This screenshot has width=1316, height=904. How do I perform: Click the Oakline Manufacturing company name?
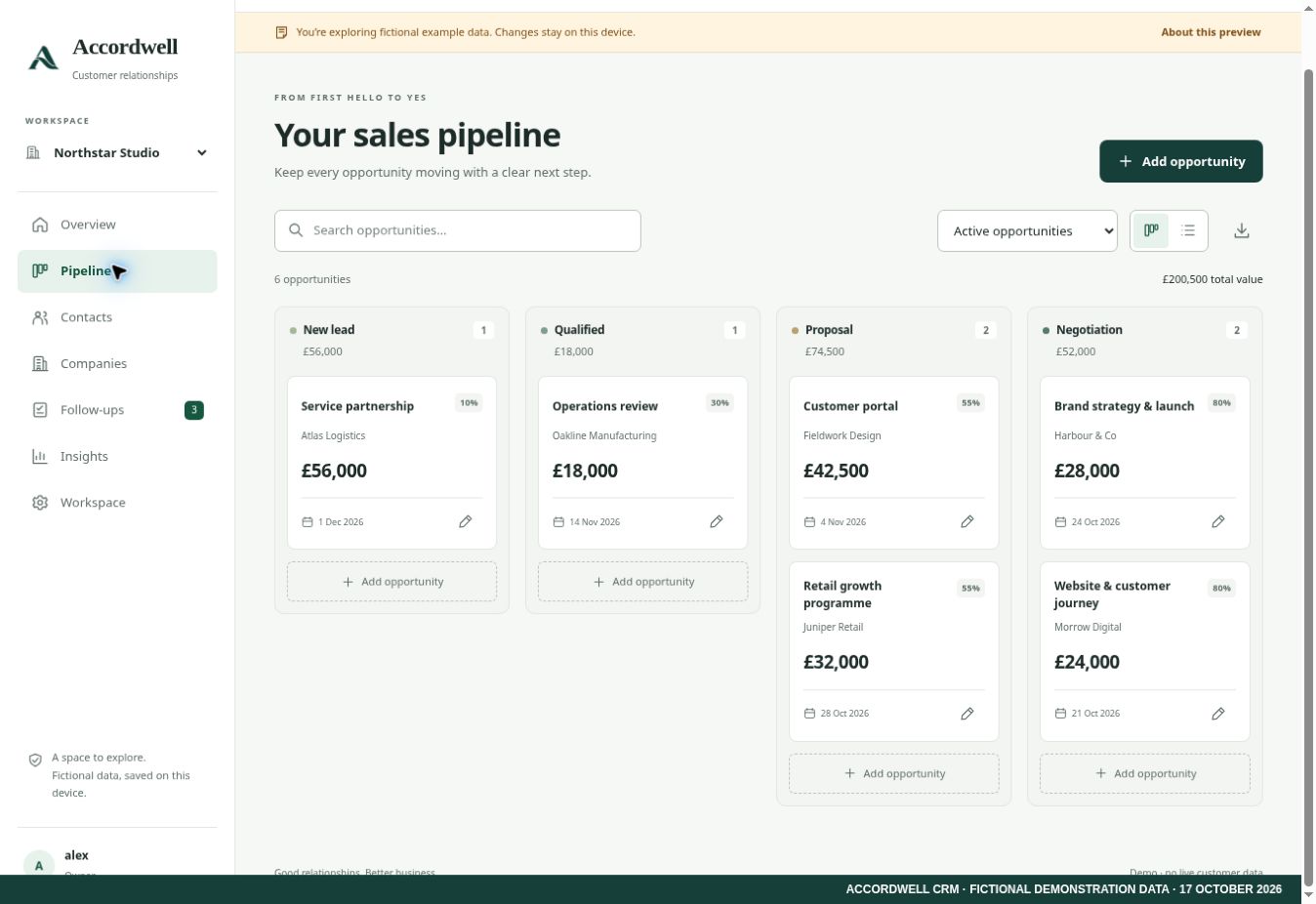coord(604,436)
